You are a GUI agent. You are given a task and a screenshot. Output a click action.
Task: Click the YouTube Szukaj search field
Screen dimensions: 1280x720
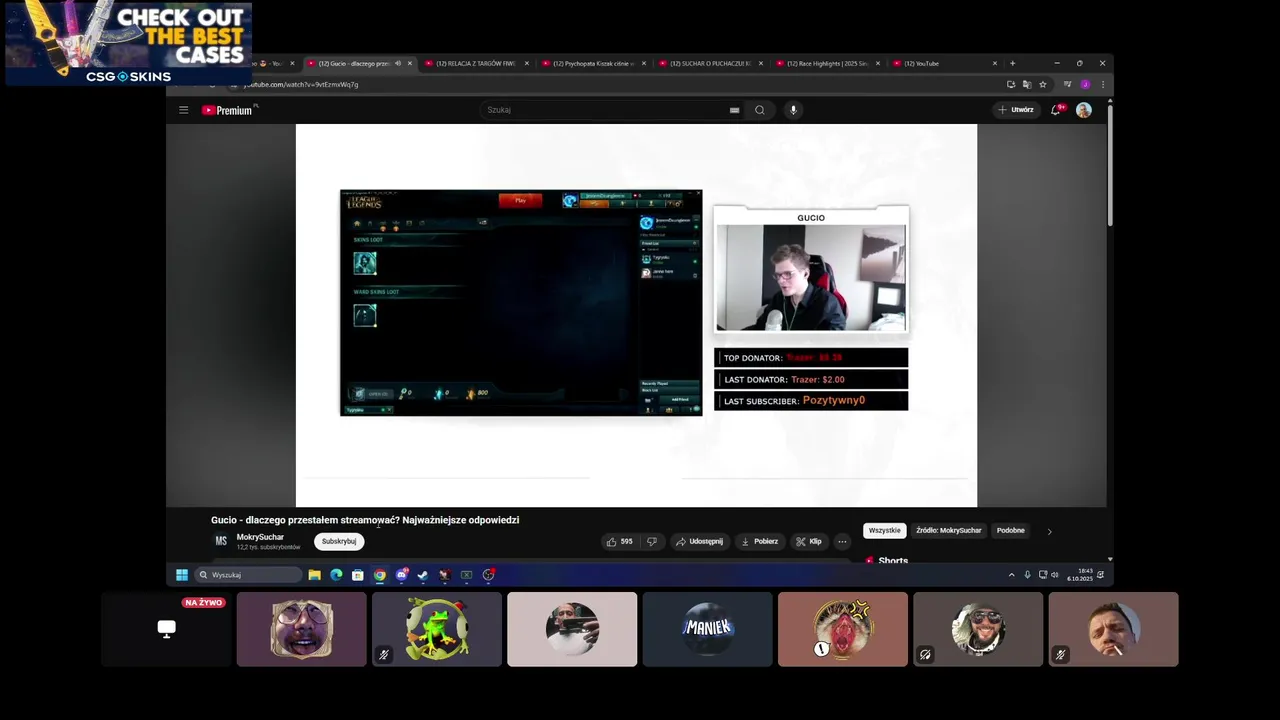pos(610,110)
